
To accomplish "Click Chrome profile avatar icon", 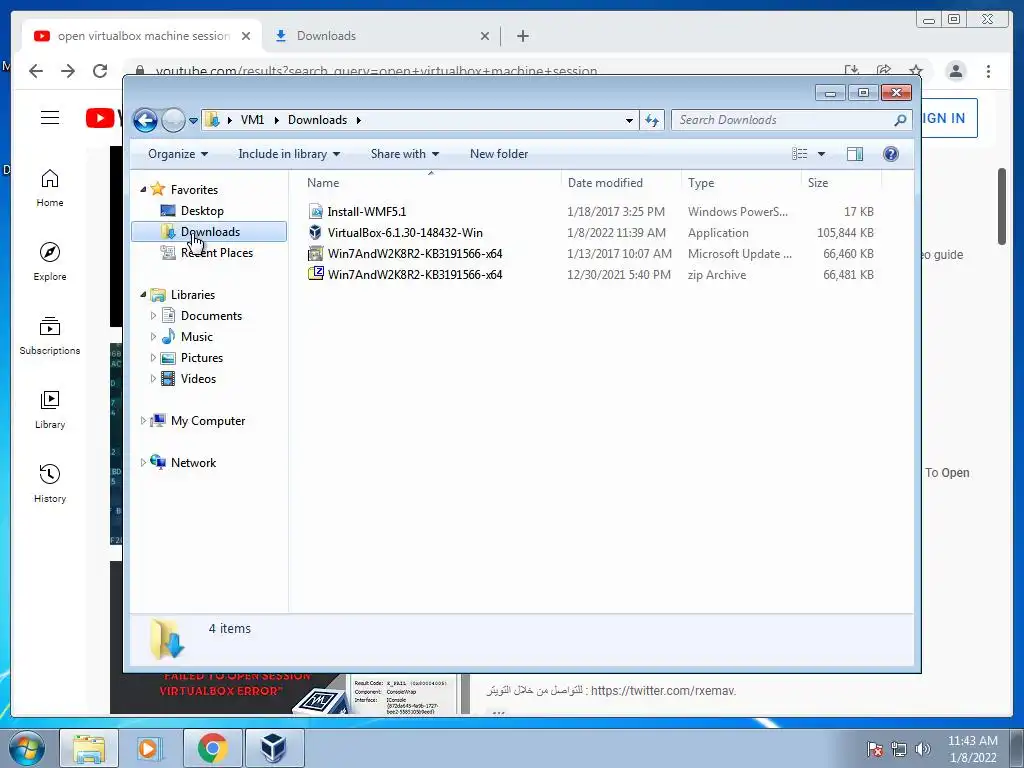I will [x=955, y=71].
